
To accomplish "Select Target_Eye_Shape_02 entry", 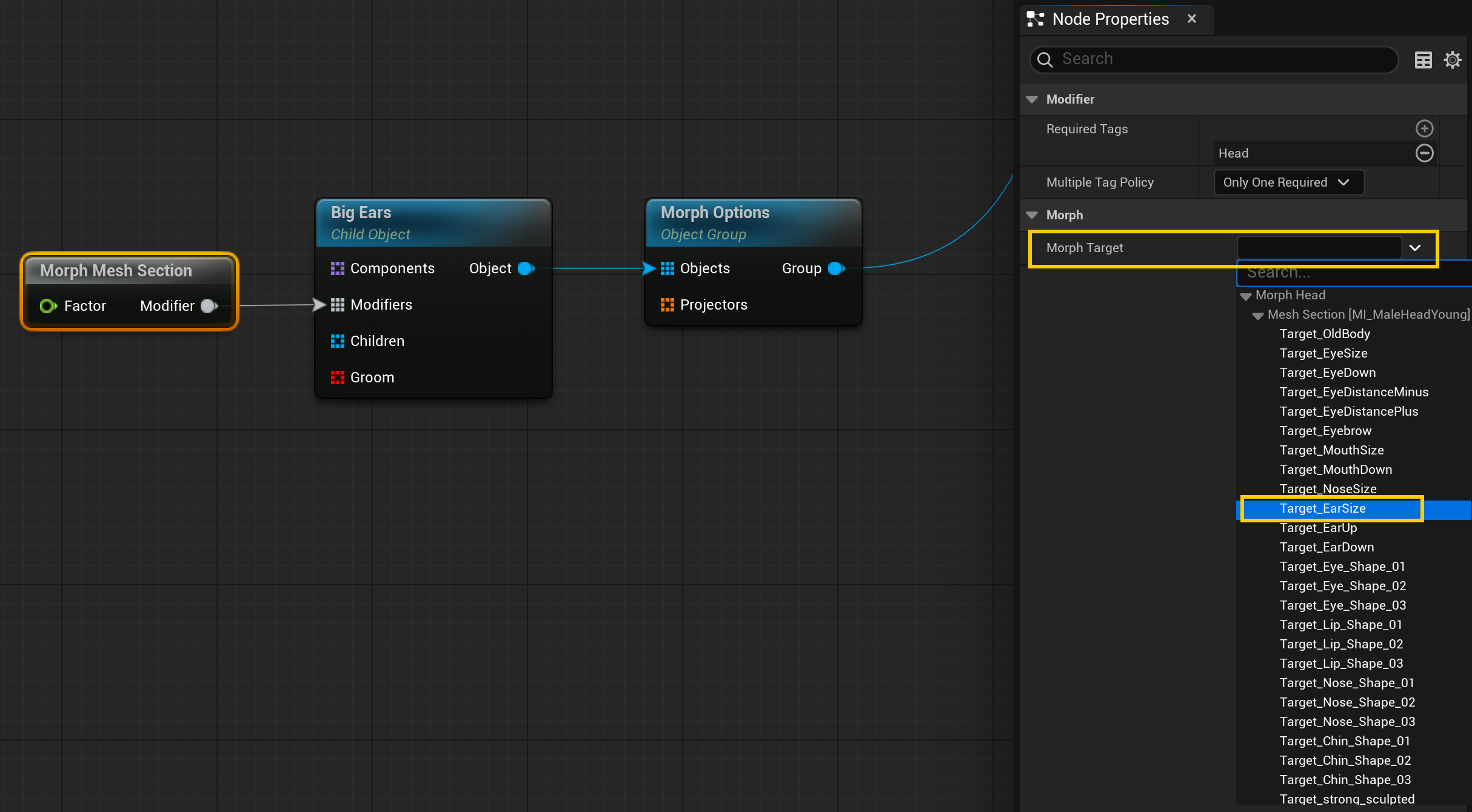I will (x=1343, y=586).
